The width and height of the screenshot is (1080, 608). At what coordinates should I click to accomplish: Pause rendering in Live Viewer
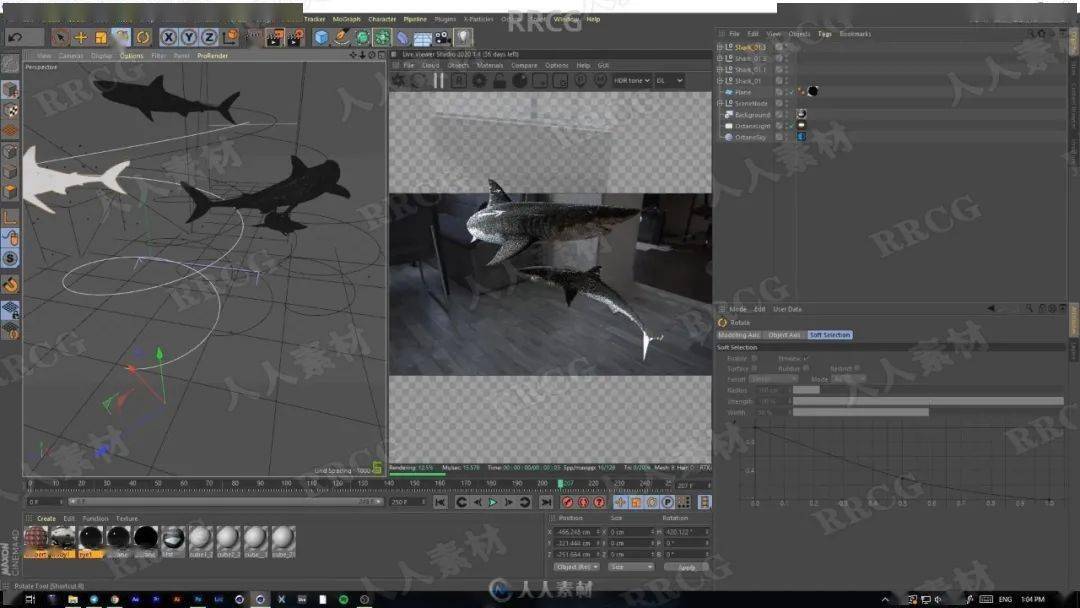pos(438,81)
